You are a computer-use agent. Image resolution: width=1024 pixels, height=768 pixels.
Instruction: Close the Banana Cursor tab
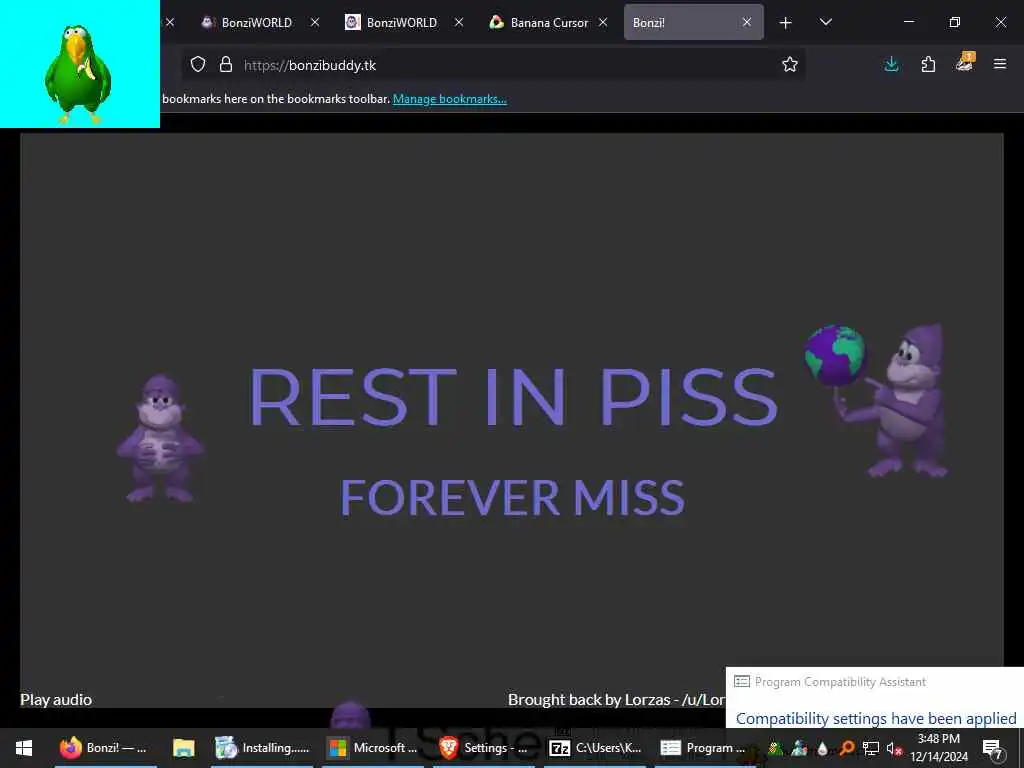pyautogui.click(x=603, y=22)
